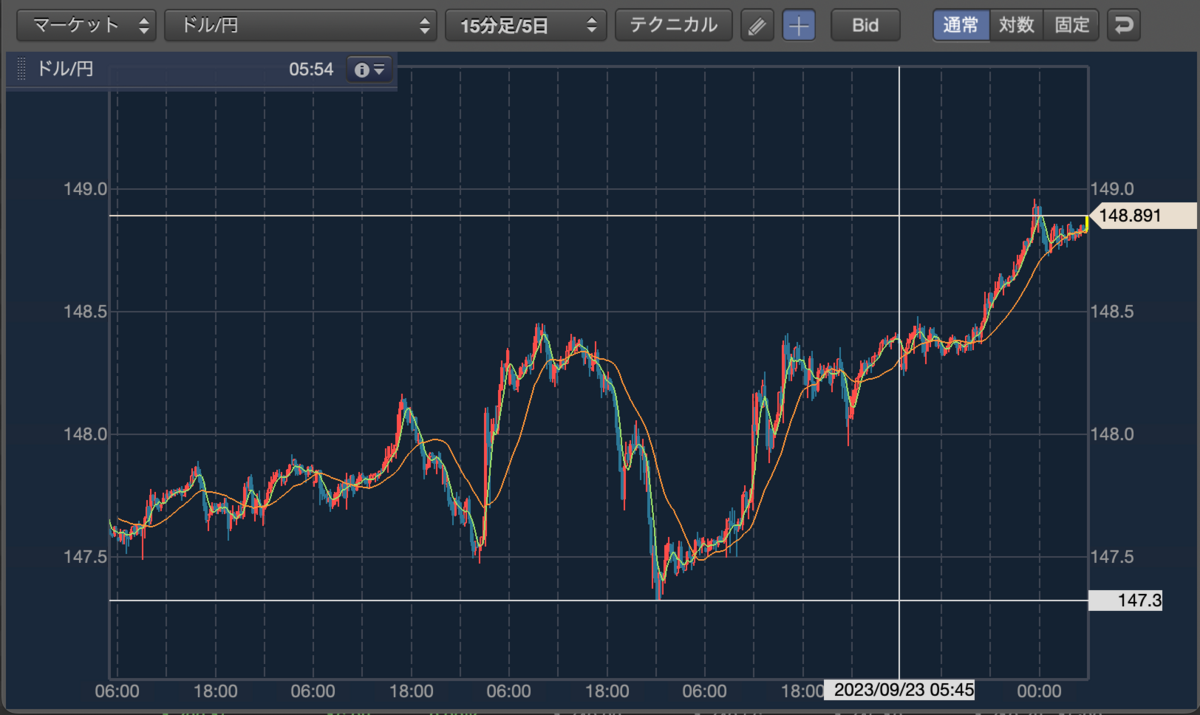Click the ドル/円 chart title text
1200x715 pixels.
pos(65,70)
